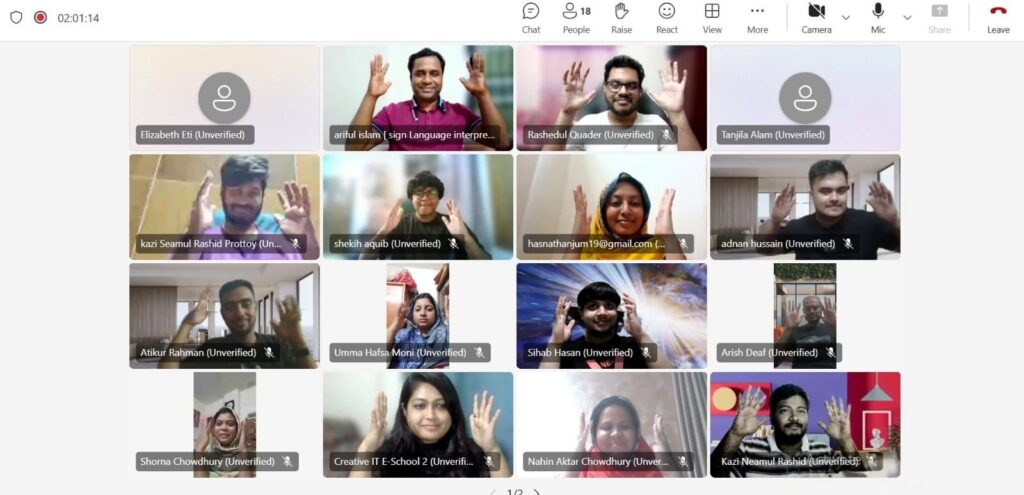Click the Sihab Hasan video tile
The image size is (1024, 495).
coord(611,314)
